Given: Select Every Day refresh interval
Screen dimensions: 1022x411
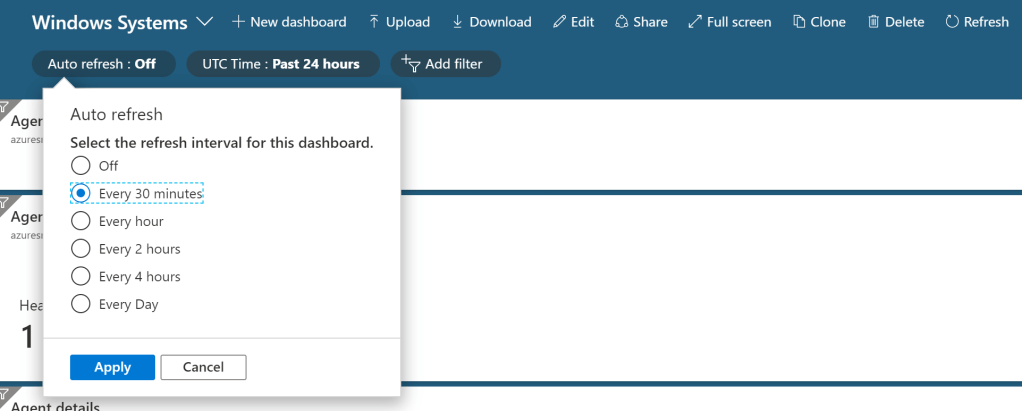Looking at the screenshot, I should pyautogui.click(x=81, y=304).
